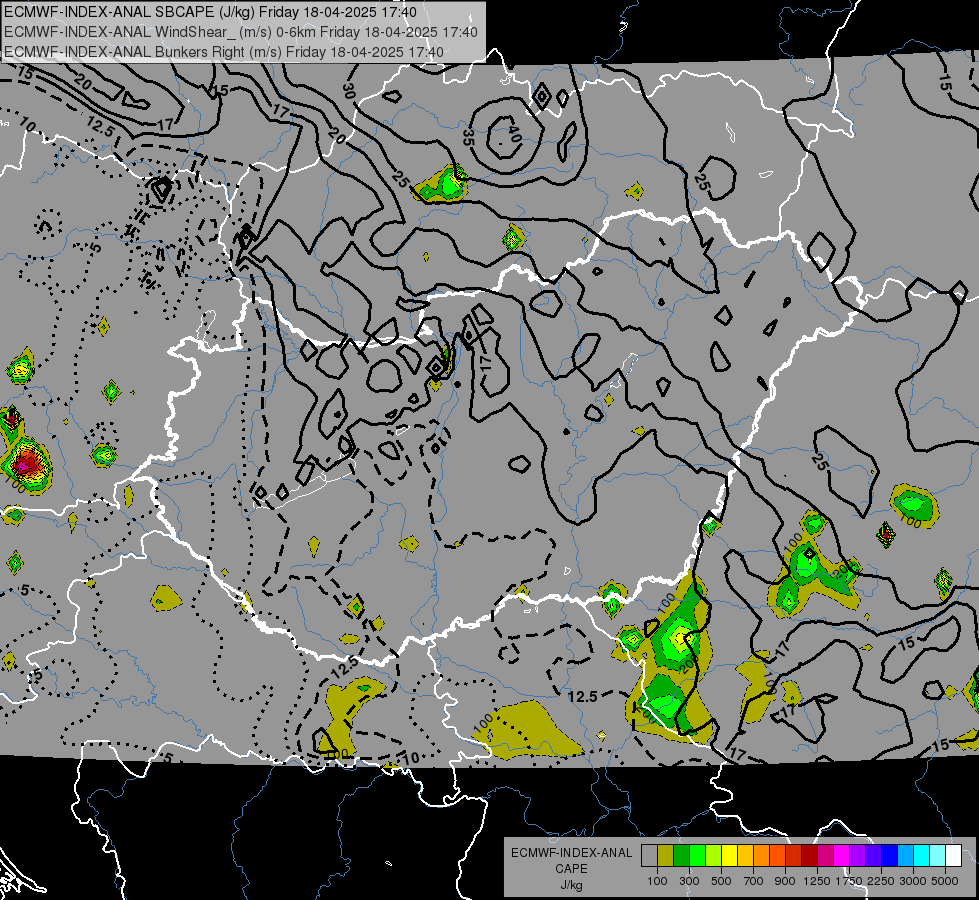Viewport: 979px width, 900px height.
Task: Click the 40 contour label on map
Action: tap(514, 133)
